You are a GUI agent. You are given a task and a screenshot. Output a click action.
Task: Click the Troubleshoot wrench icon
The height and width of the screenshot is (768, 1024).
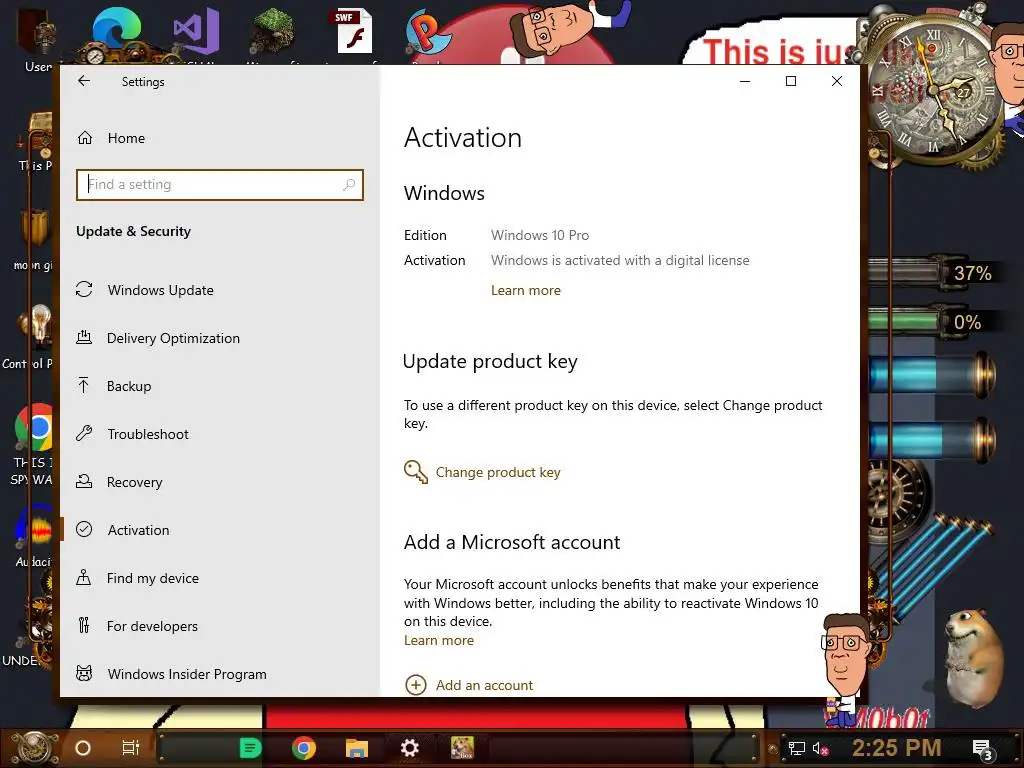tap(84, 433)
